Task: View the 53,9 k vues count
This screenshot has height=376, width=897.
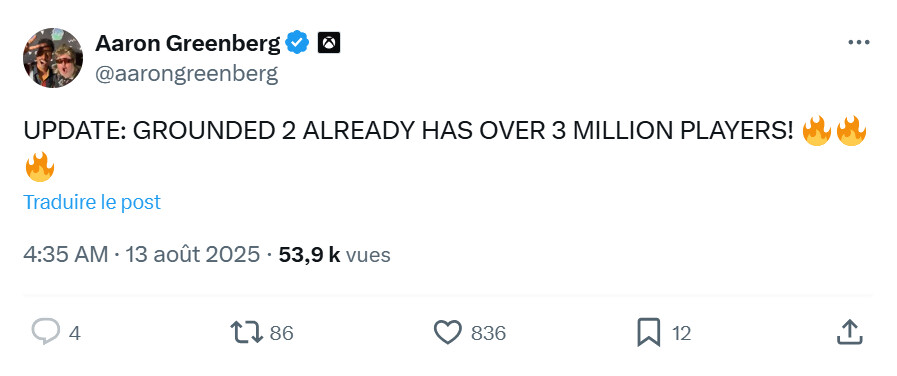Action: tap(335, 255)
